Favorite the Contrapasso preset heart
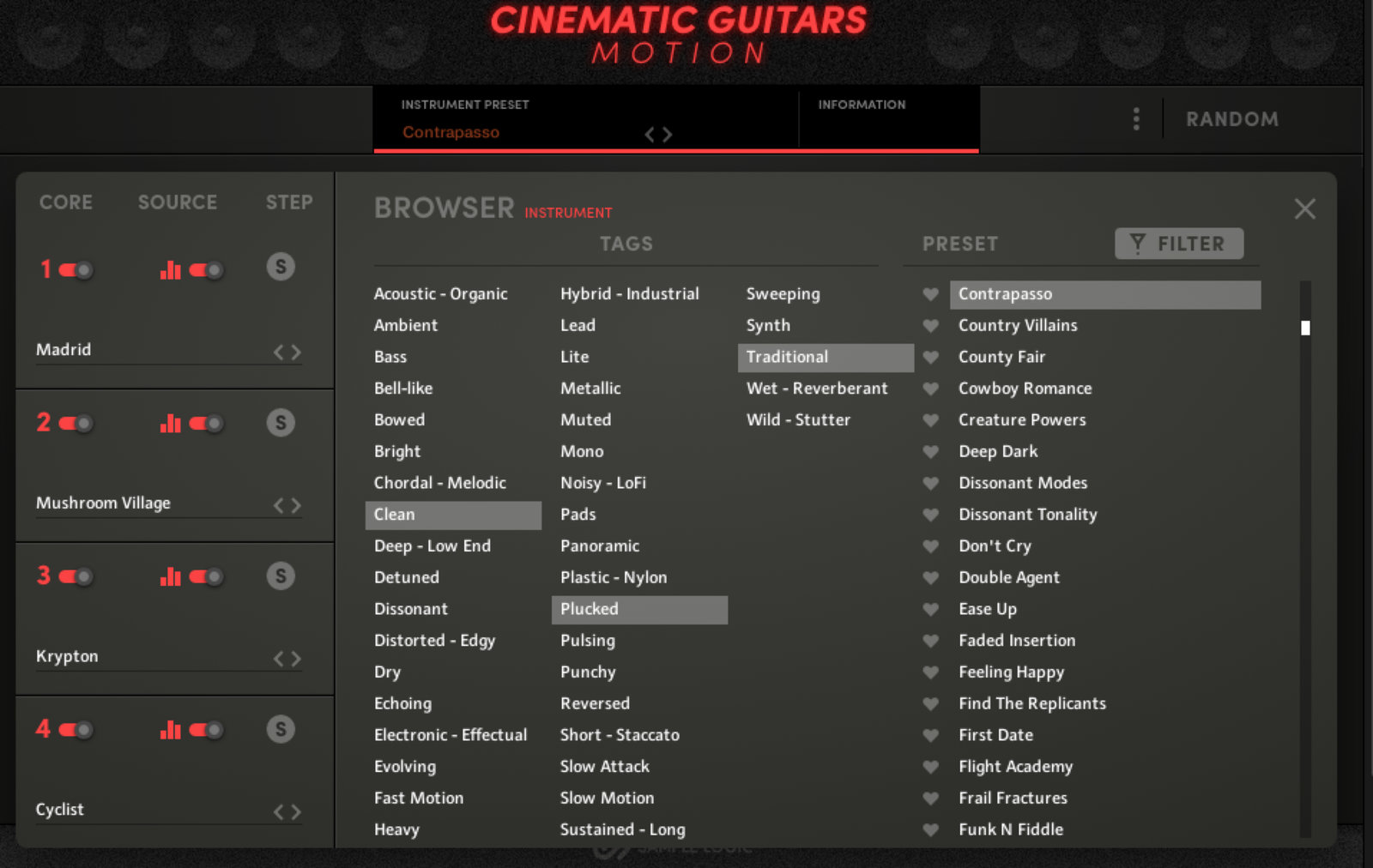Viewport: 1373px width, 868px height. (x=930, y=294)
